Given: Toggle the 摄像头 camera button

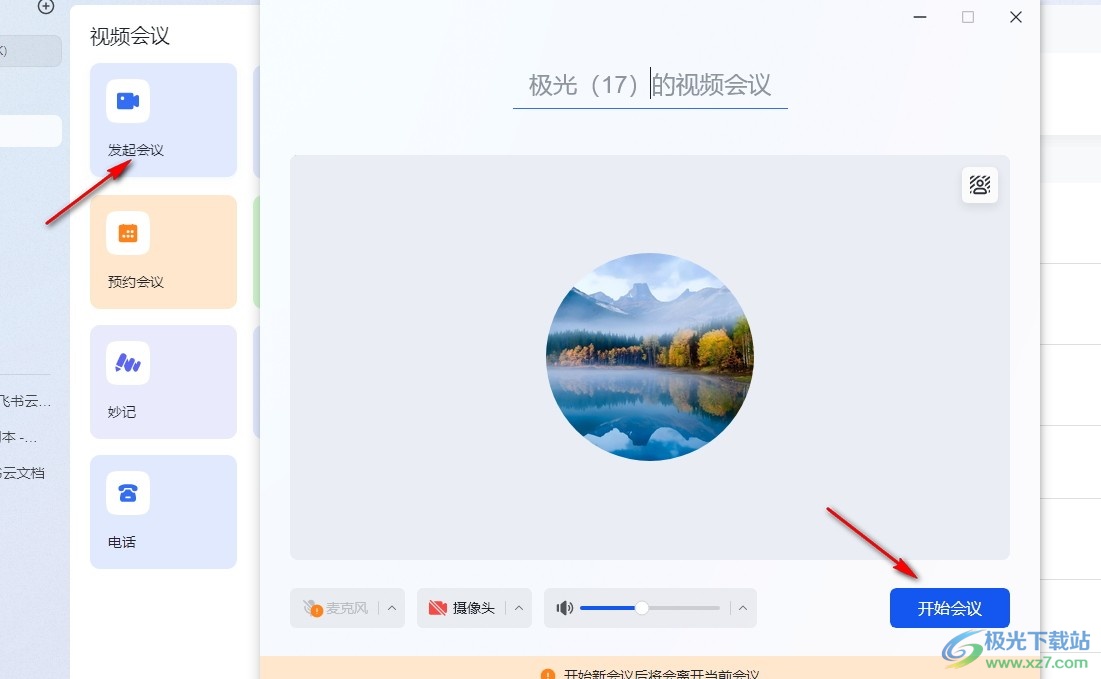Looking at the screenshot, I should [x=462, y=608].
